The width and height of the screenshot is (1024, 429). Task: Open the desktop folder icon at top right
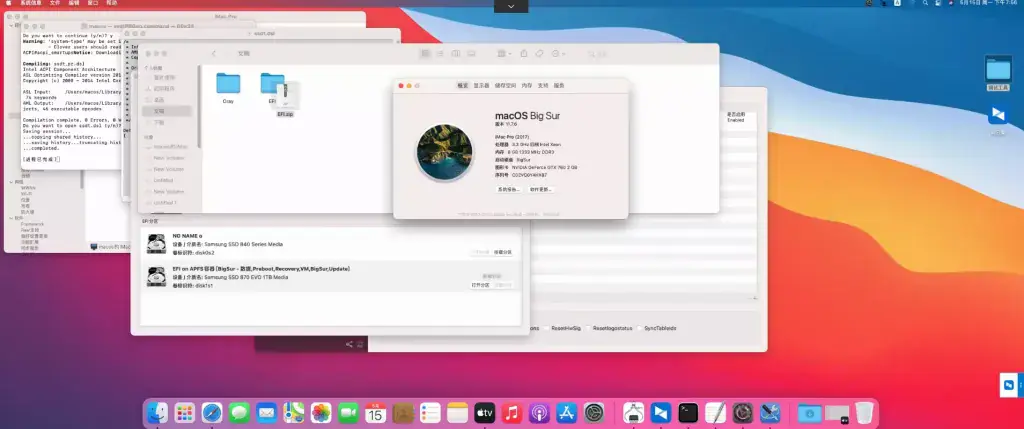998,72
